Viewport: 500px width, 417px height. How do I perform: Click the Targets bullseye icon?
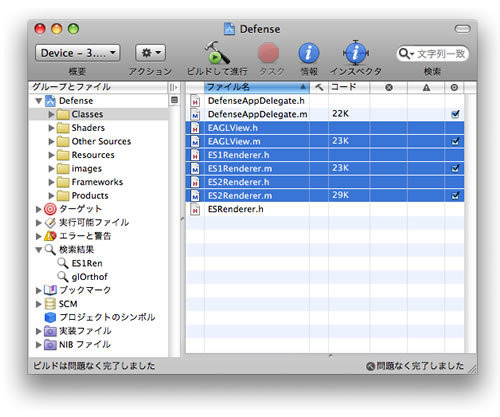(50, 209)
